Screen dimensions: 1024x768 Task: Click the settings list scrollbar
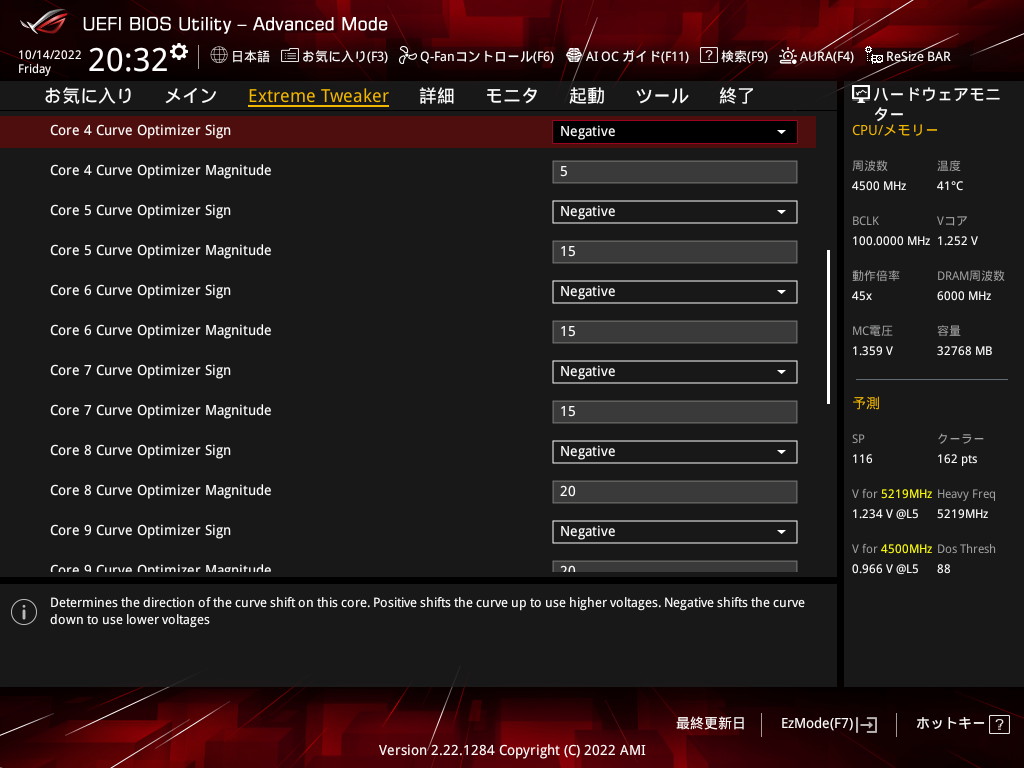coord(828,327)
